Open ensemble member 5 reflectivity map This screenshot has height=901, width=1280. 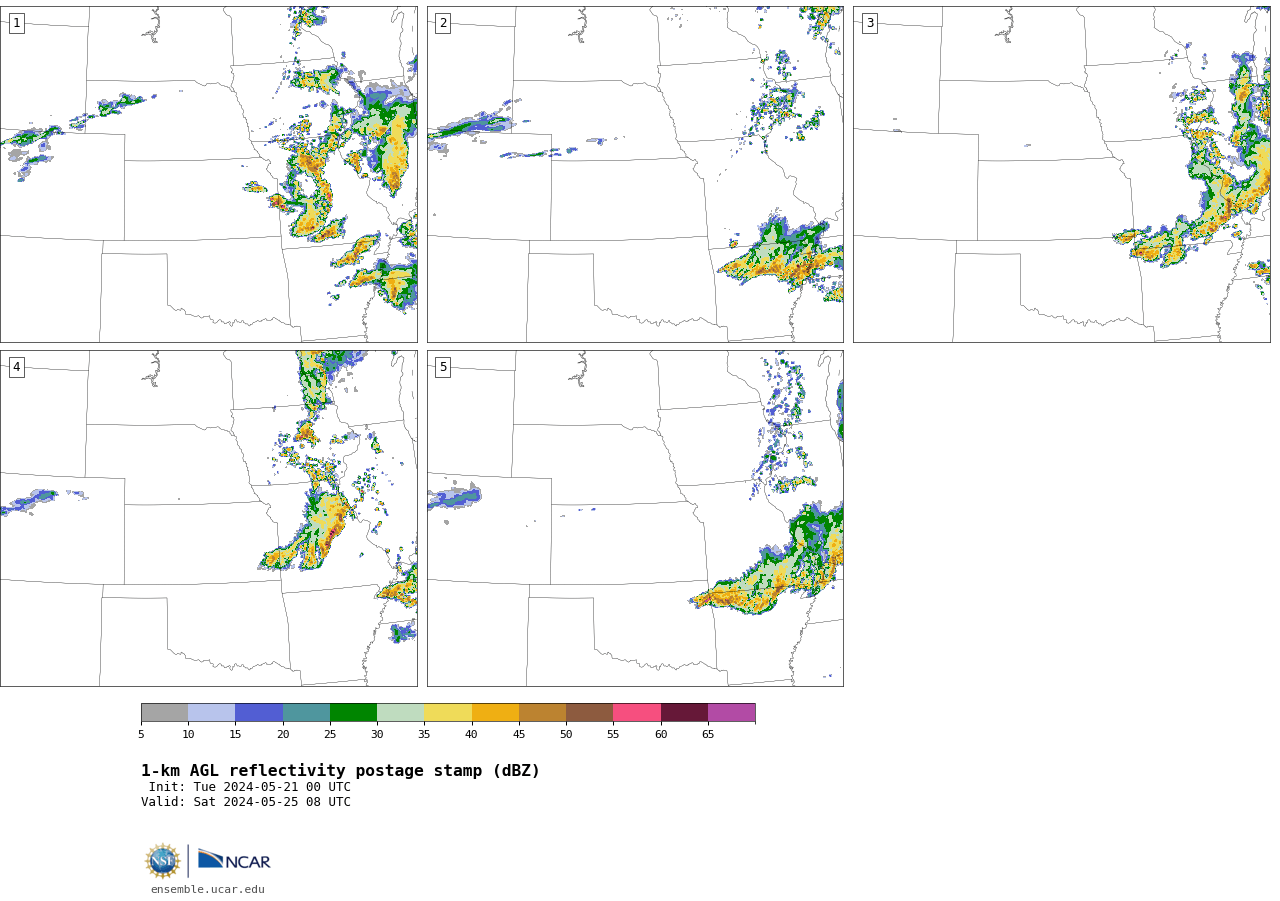click(x=635, y=518)
